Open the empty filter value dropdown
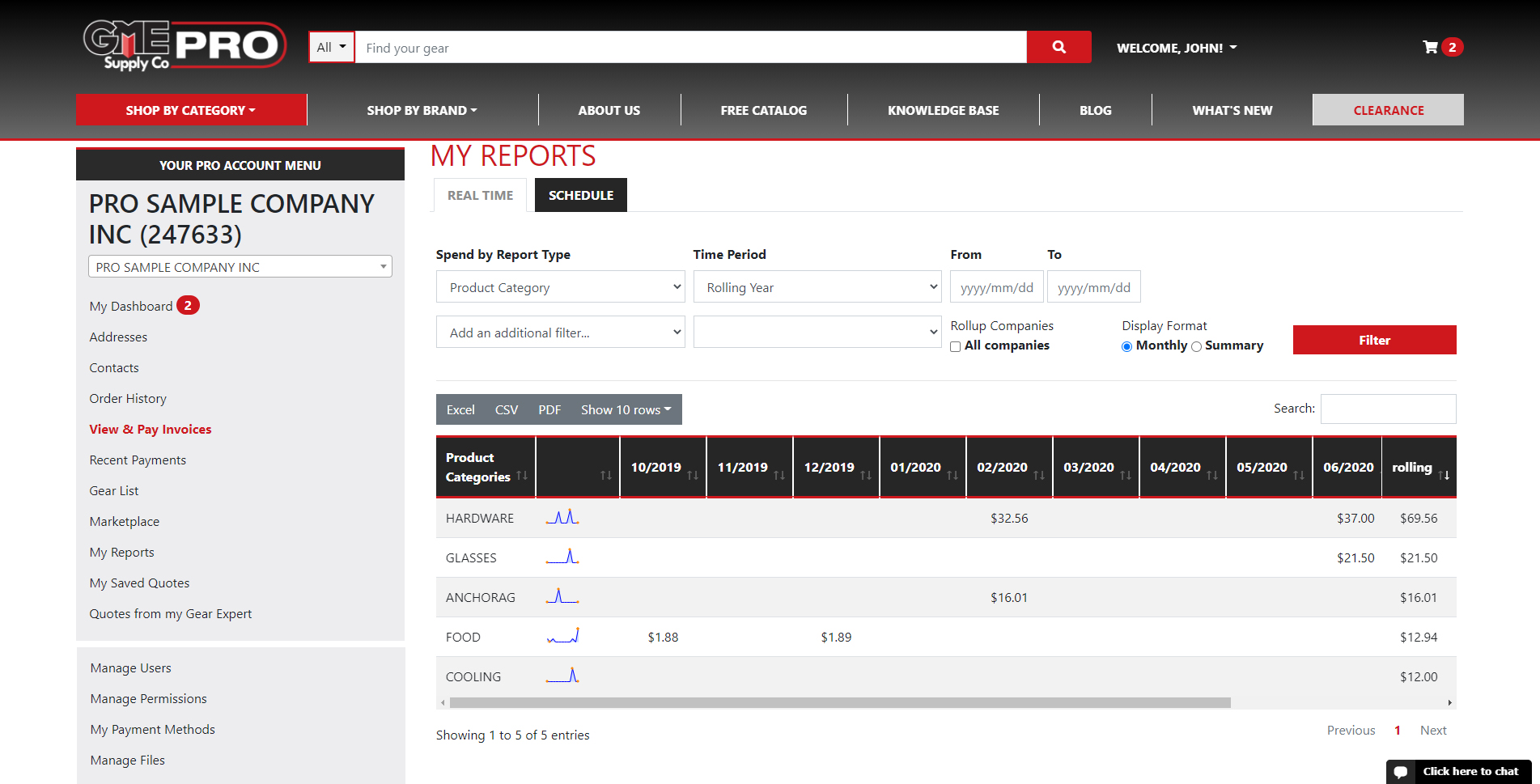 click(817, 333)
